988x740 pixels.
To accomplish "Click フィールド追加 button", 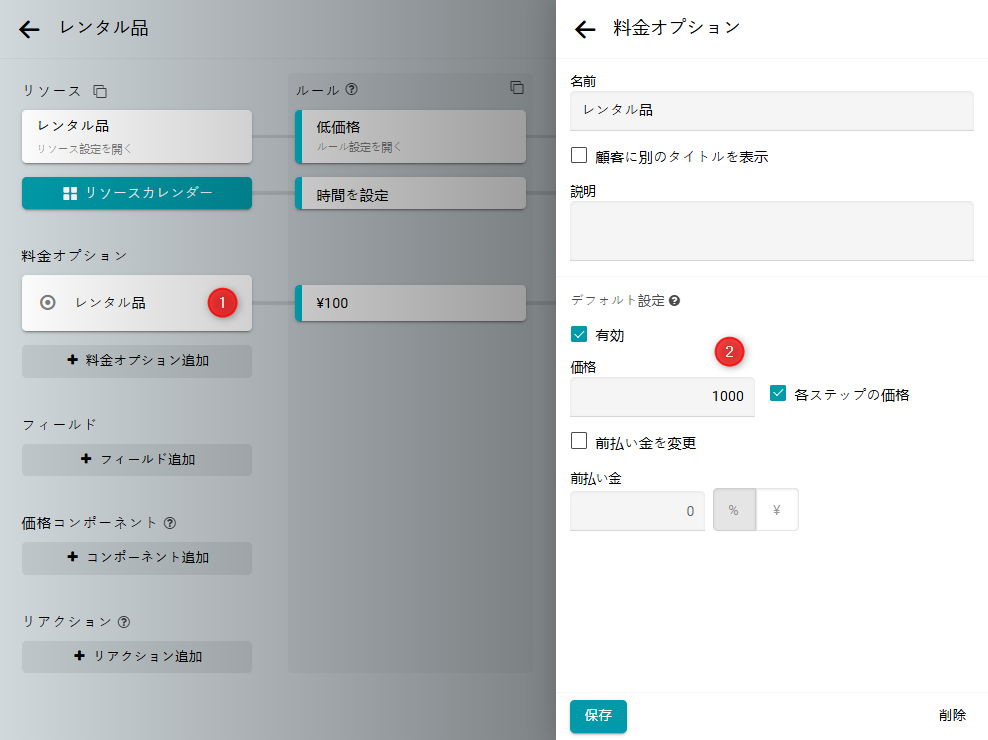I will (x=137, y=460).
